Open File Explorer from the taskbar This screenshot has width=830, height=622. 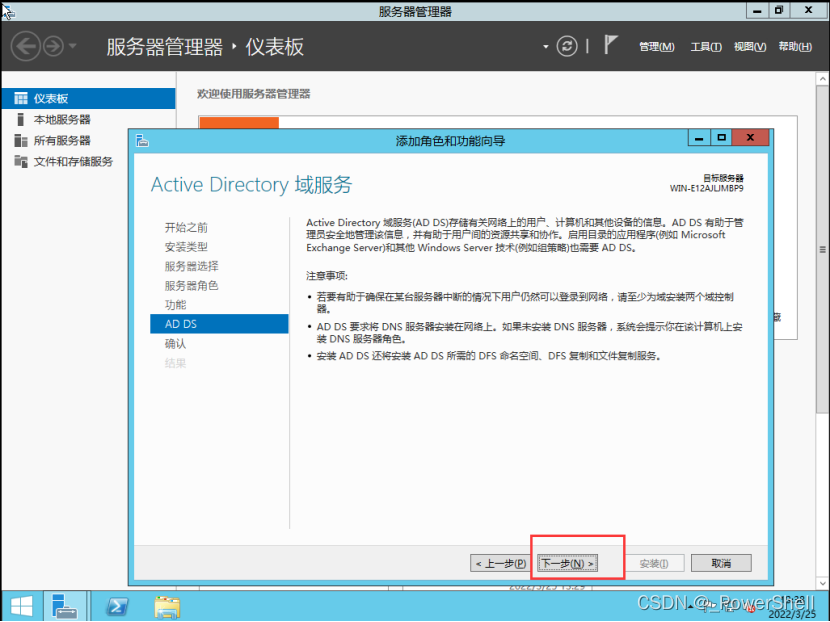(x=167, y=607)
